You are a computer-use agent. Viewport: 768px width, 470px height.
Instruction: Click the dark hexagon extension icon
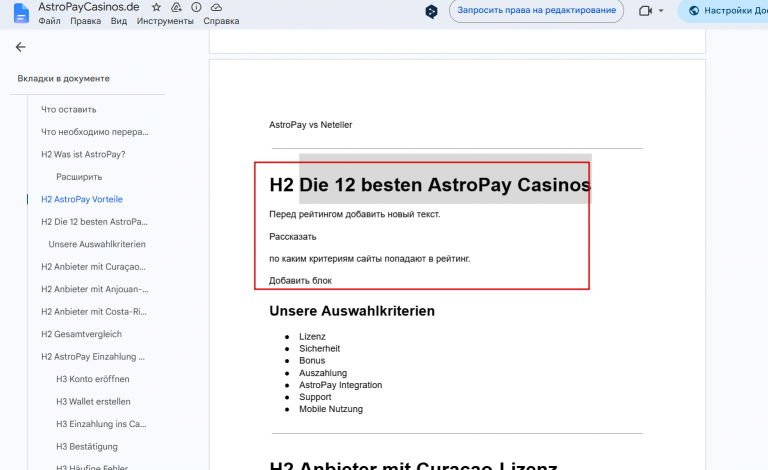pos(432,11)
